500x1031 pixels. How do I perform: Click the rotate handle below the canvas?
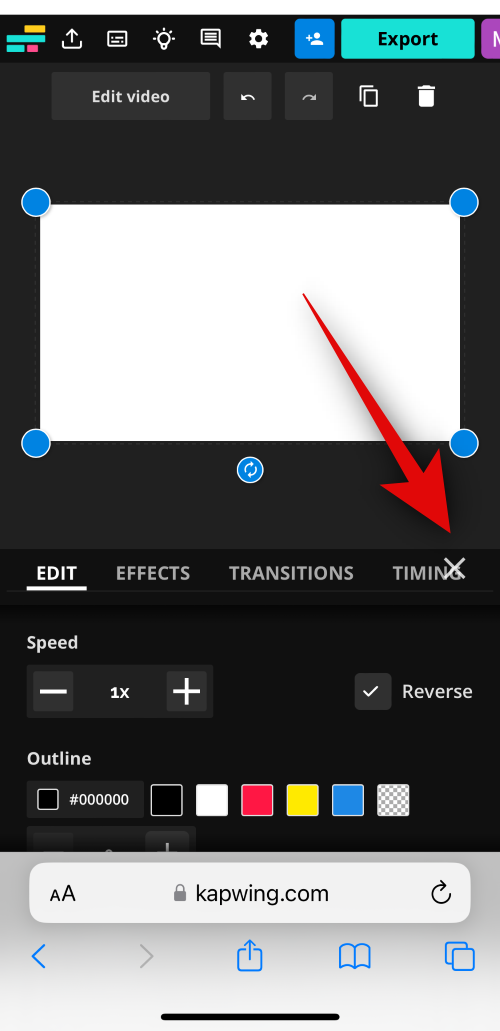[x=250, y=470]
